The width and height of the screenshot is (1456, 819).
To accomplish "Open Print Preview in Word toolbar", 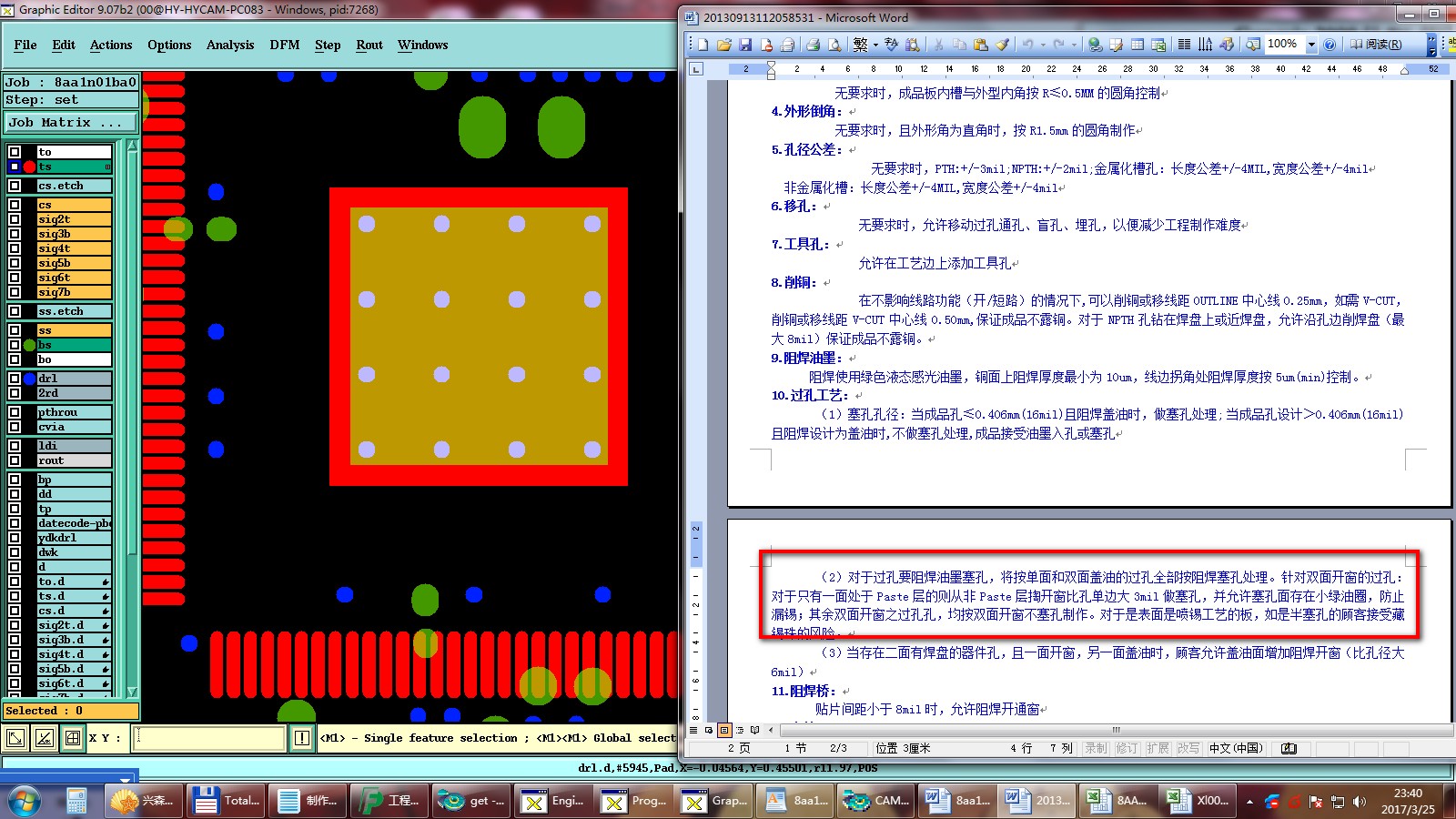I will 834,44.
